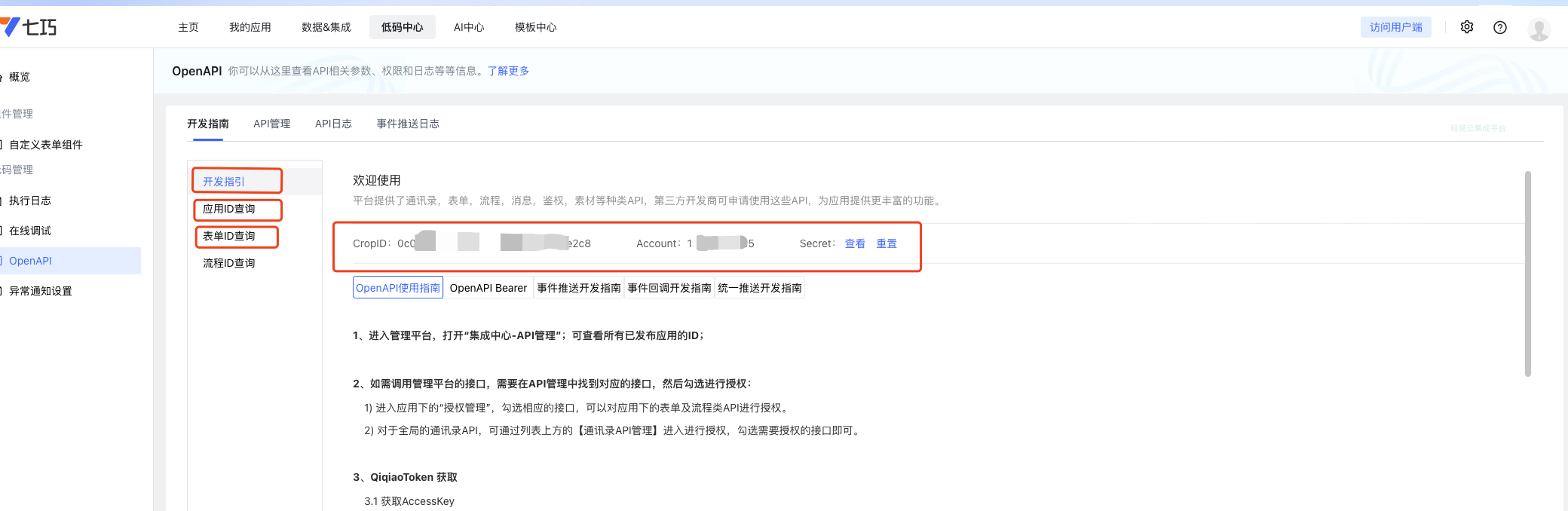Open the settings gear icon
This screenshot has width=1568, height=511.
pyautogui.click(x=1467, y=27)
